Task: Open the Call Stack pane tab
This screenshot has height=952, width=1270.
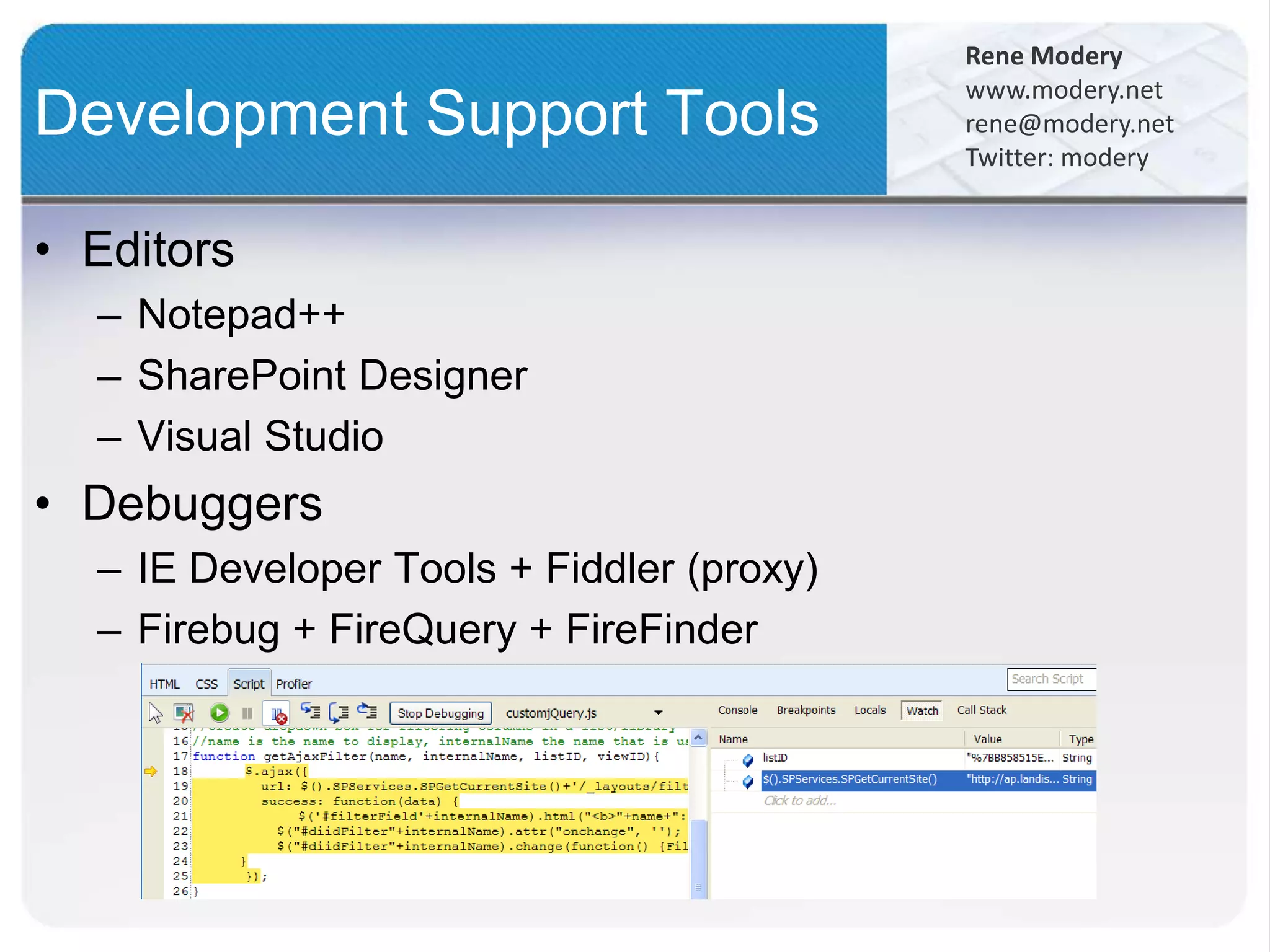Action: pos(982,710)
